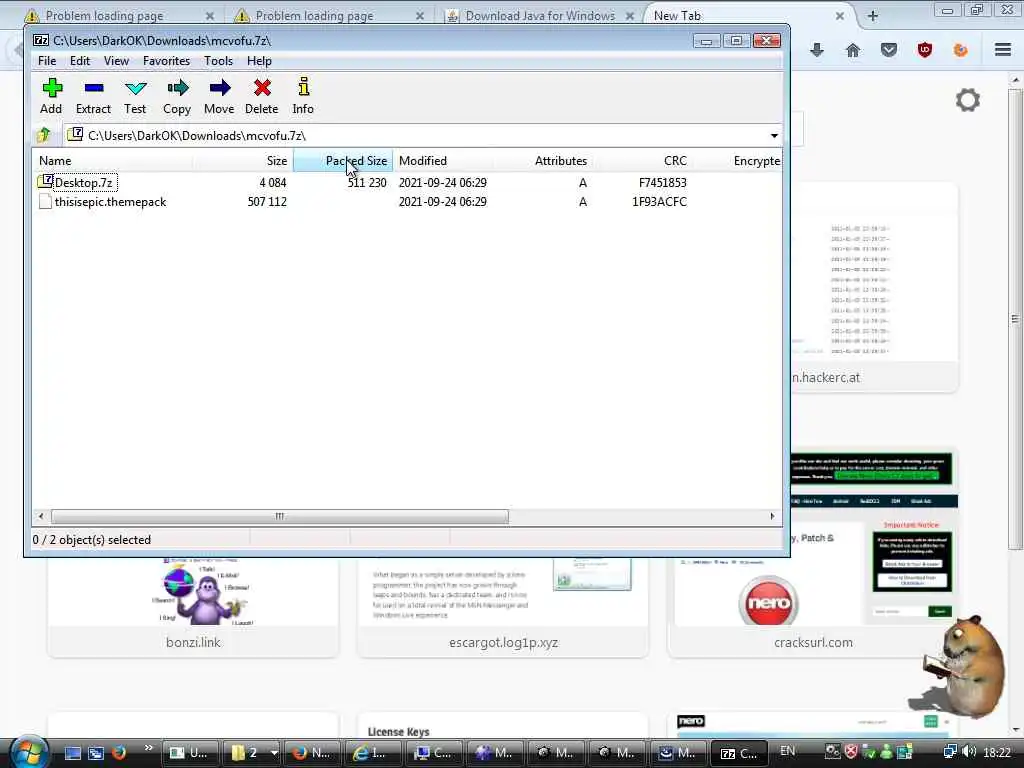The image size is (1024, 768).
Task: Click the horizontal scrollbar thumb in 7-Zip
Action: pyautogui.click(x=280, y=516)
